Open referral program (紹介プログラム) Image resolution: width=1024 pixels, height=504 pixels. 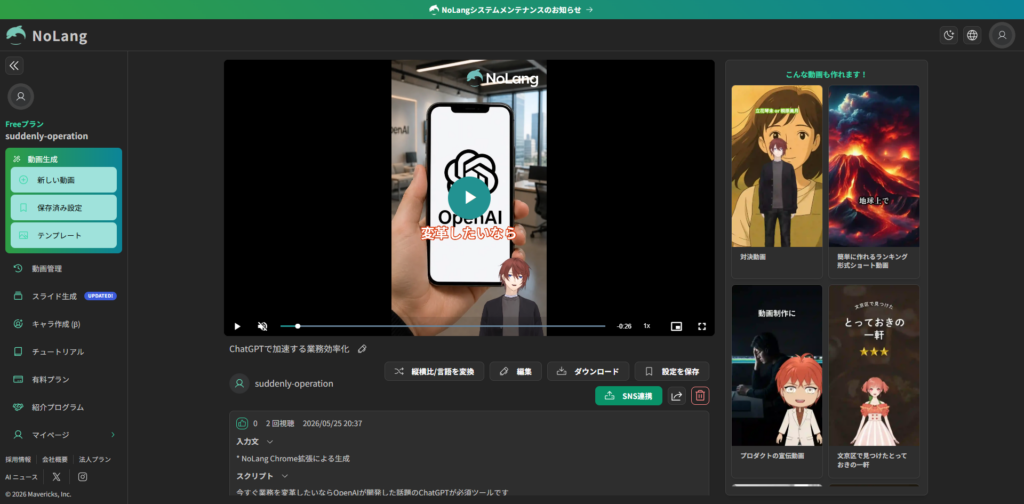click(63, 407)
